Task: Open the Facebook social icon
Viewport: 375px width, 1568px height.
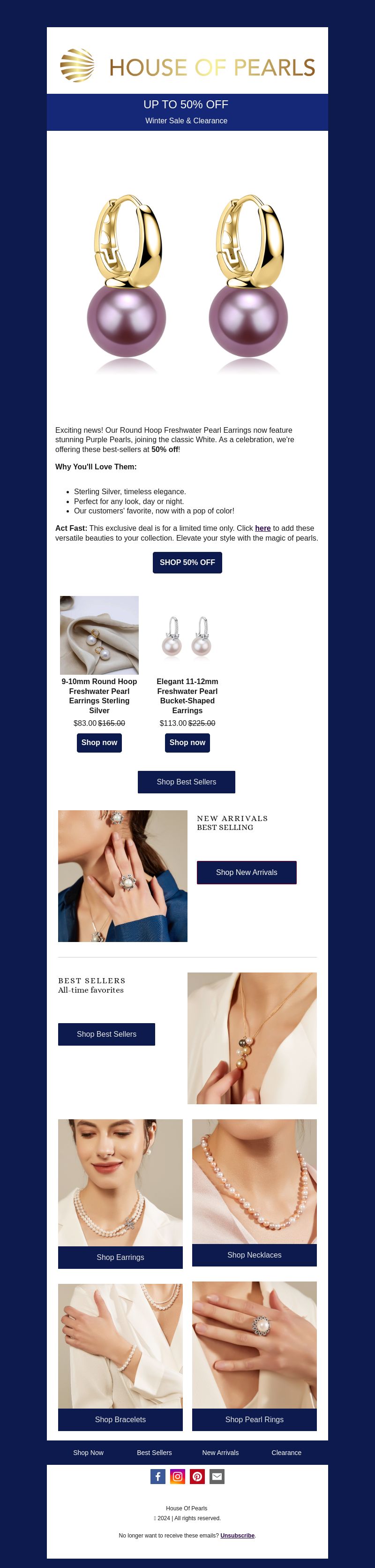Action: [157, 1476]
